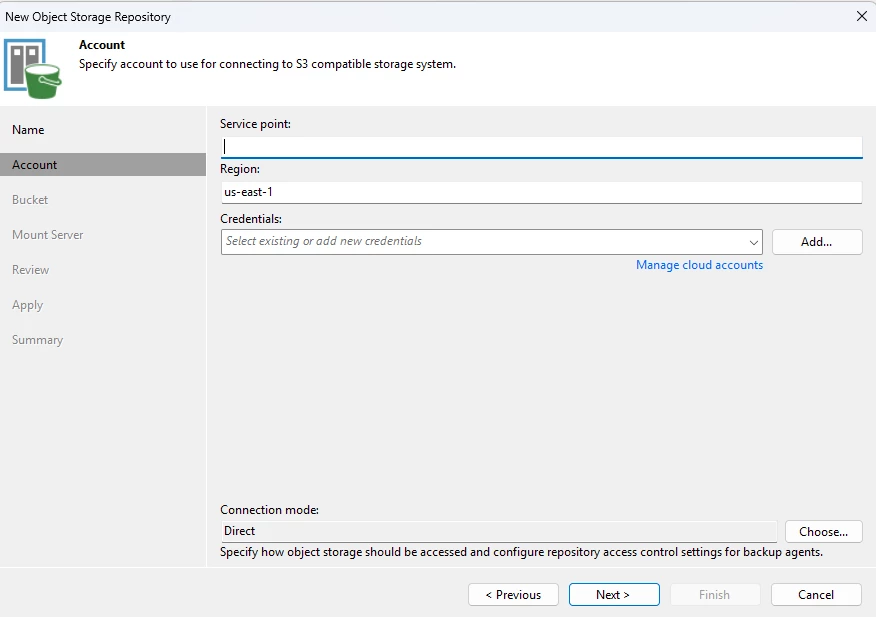Click the Credentials: label text
Image resolution: width=876 pixels, height=617 pixels.
[x=251, y=219]
